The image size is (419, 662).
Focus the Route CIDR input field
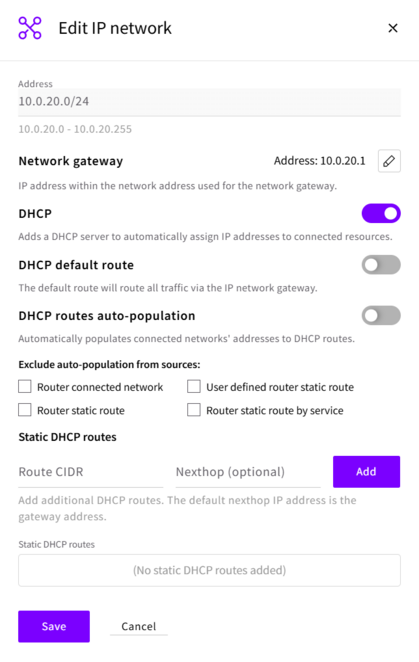90,472
